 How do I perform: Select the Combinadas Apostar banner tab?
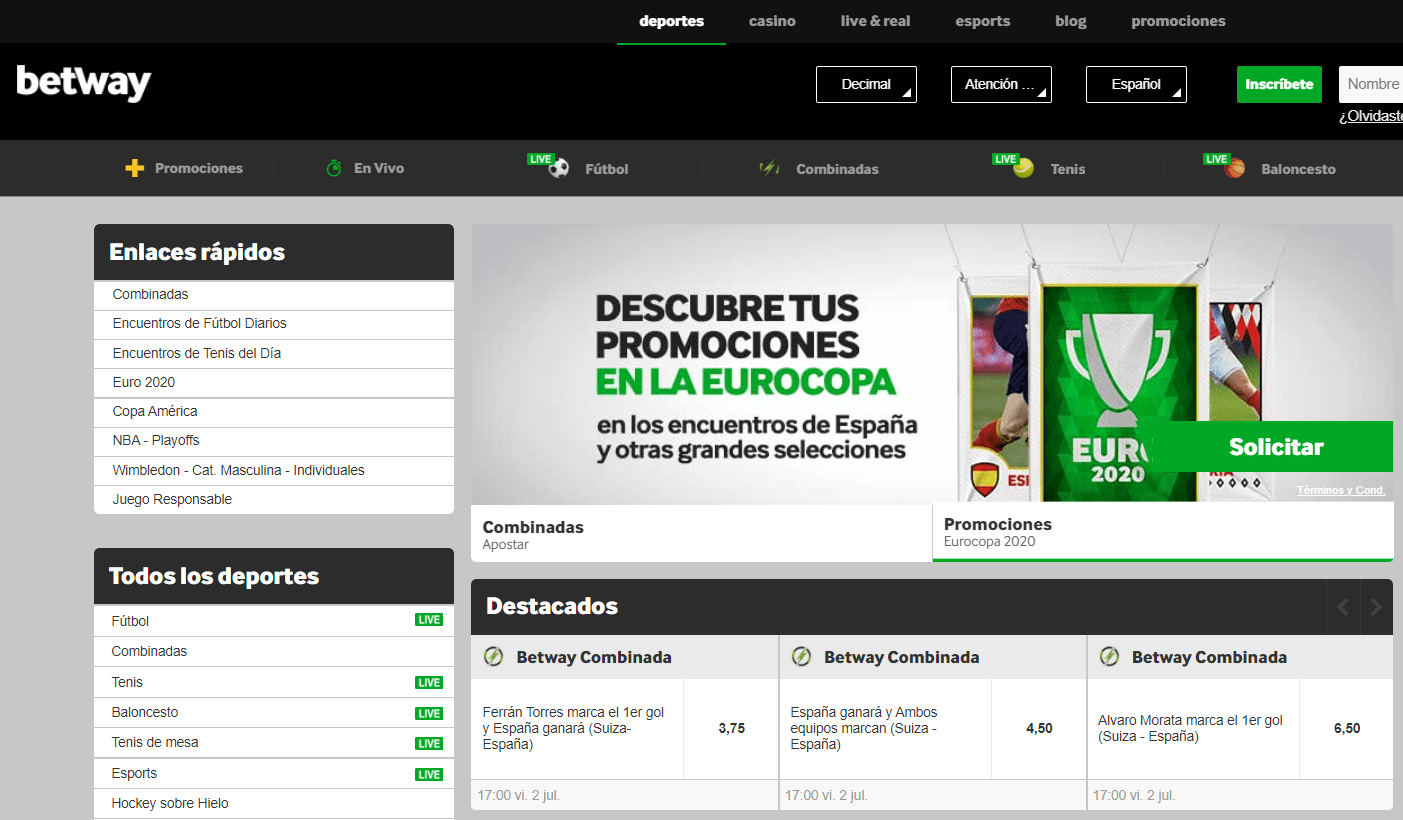pyautogui.click(x=701, y=533)
